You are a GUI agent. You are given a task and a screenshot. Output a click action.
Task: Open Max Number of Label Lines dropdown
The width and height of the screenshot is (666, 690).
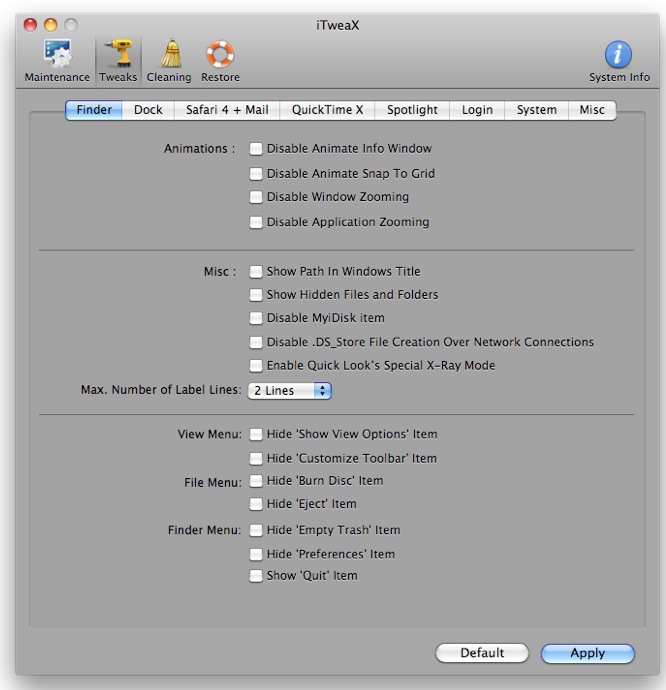tap(290, 391)
